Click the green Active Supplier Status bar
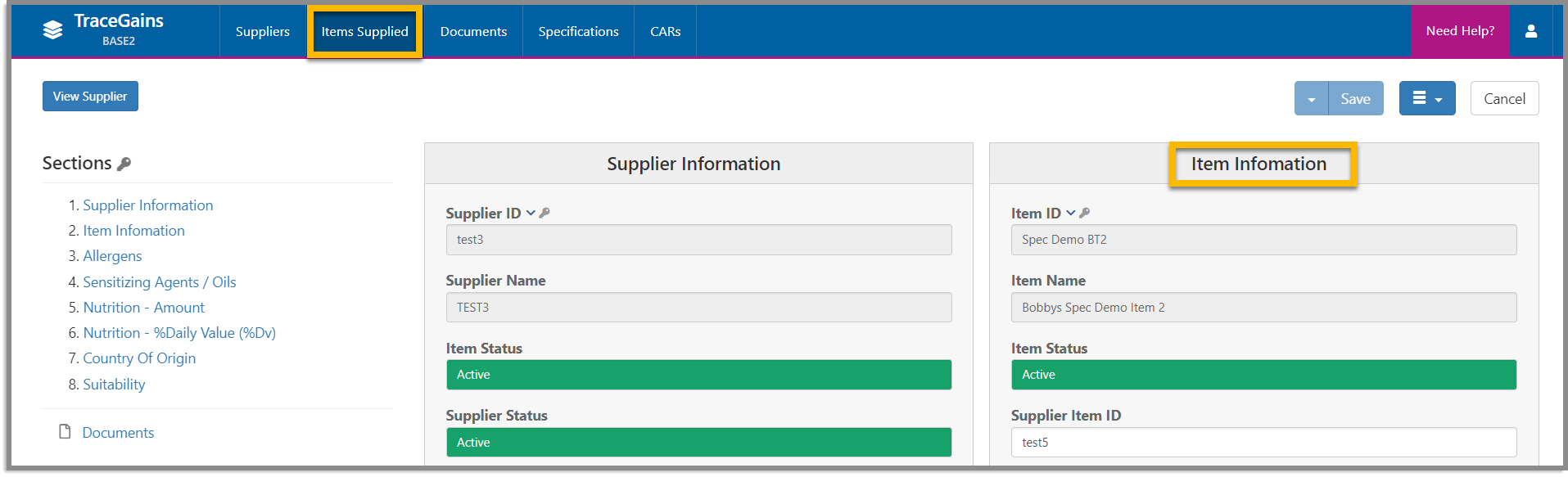 698,443
